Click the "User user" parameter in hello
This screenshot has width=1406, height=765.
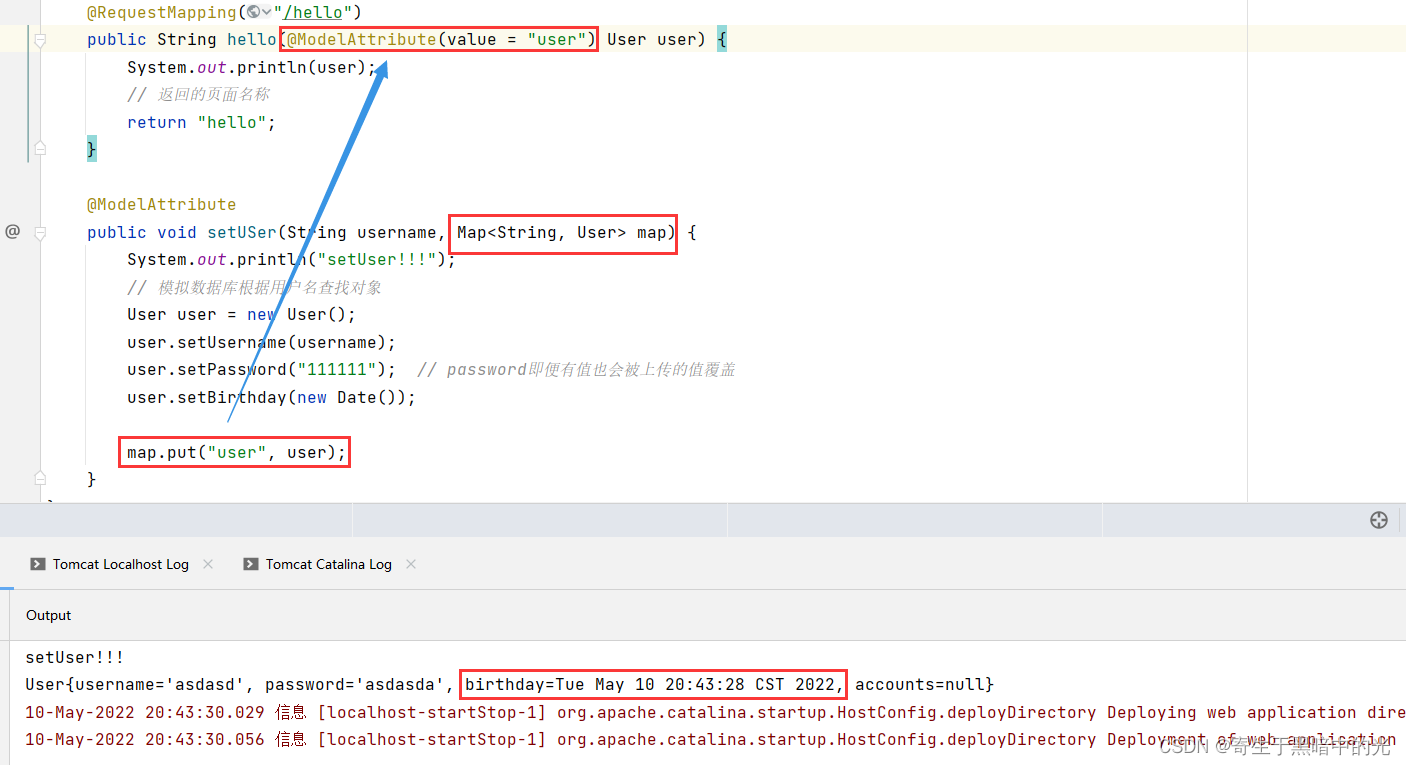[x=652, y=40]
